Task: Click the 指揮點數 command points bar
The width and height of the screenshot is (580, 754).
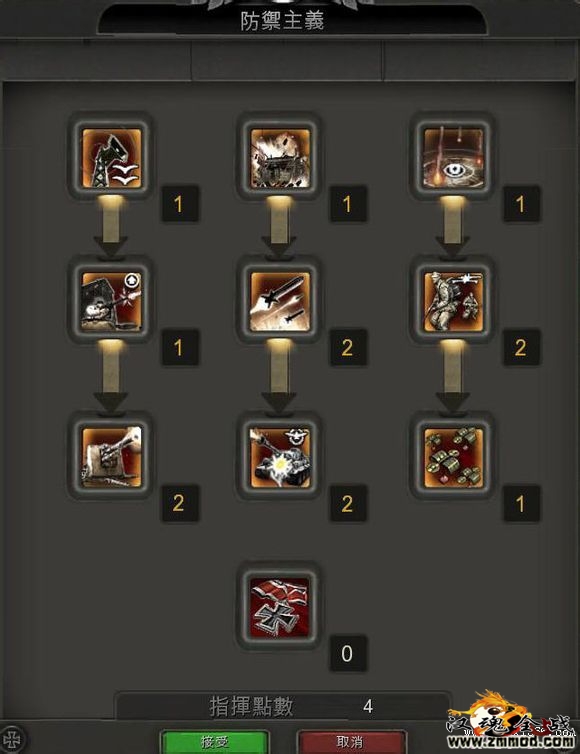Action: [x=283, y=706]
